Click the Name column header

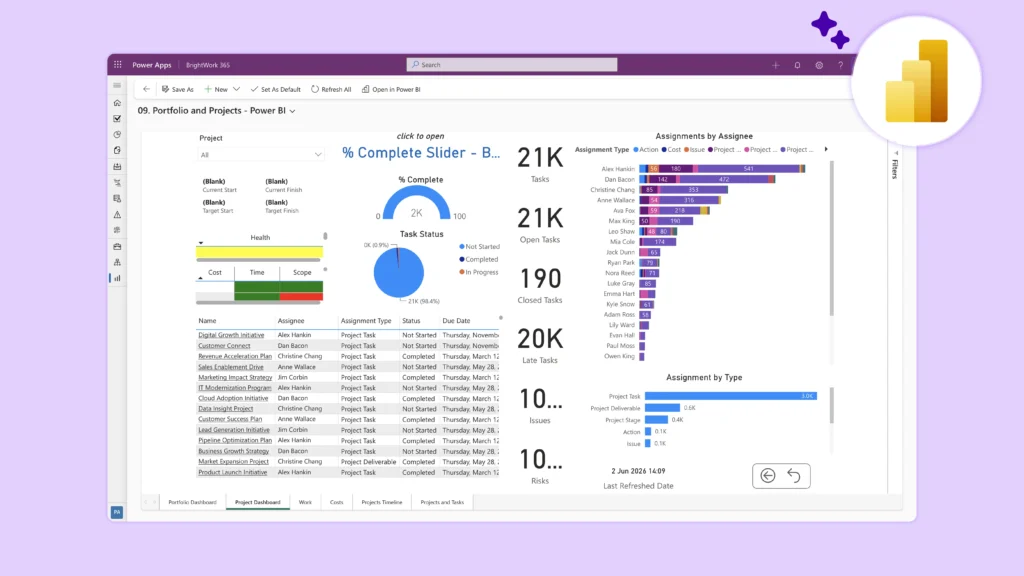tap(207, 321)
